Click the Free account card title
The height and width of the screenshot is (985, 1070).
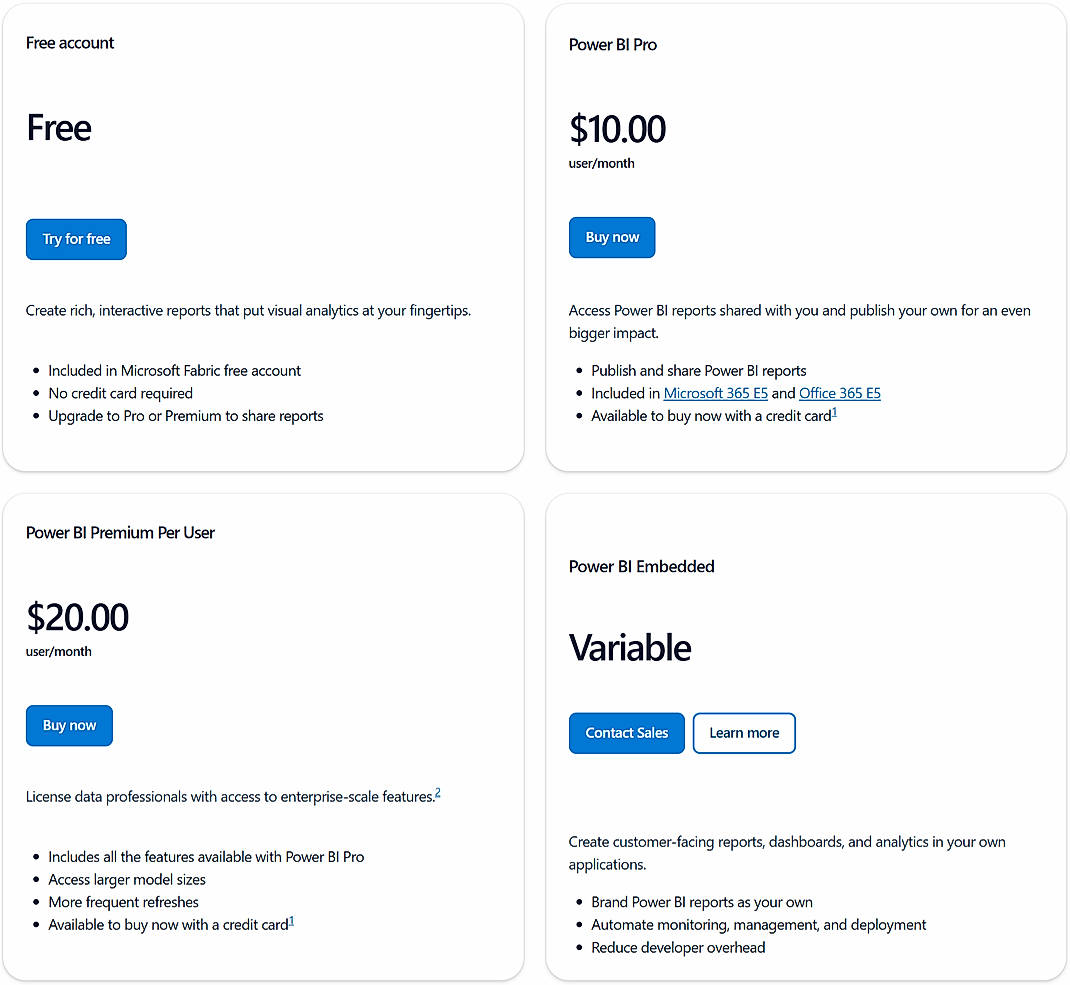coord(70,43)
